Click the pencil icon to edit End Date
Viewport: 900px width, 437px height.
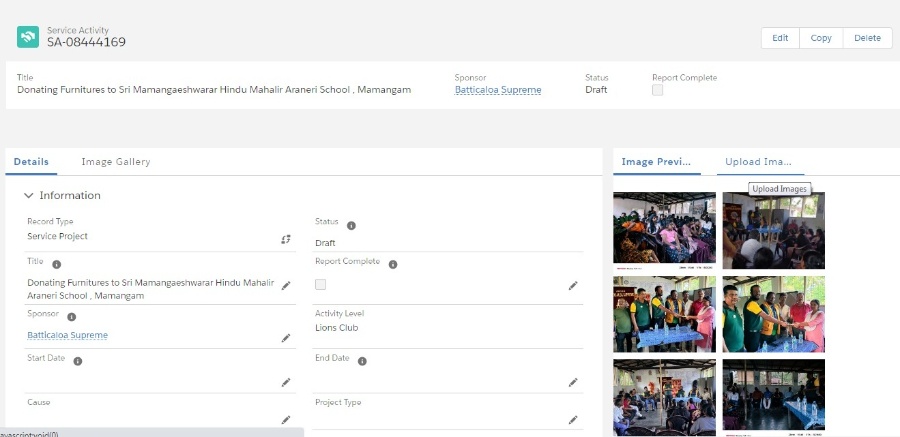(573, 382)
